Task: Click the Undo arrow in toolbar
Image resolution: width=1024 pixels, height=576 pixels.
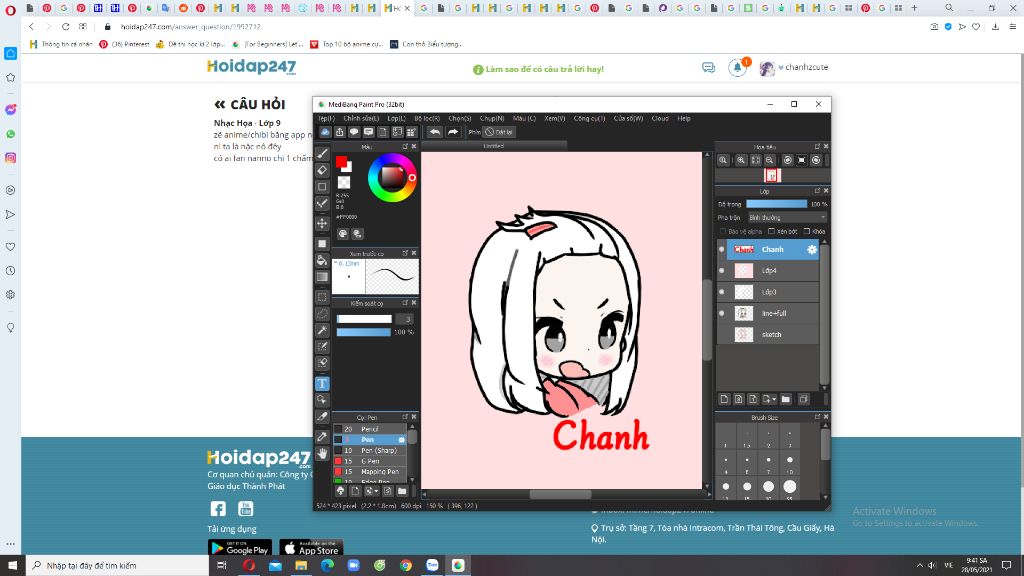Action: click(435, 132)
